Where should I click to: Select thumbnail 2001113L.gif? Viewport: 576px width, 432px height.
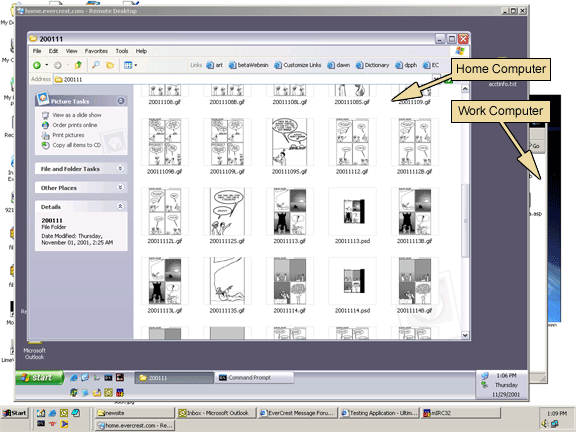click(x=165, y=281)
